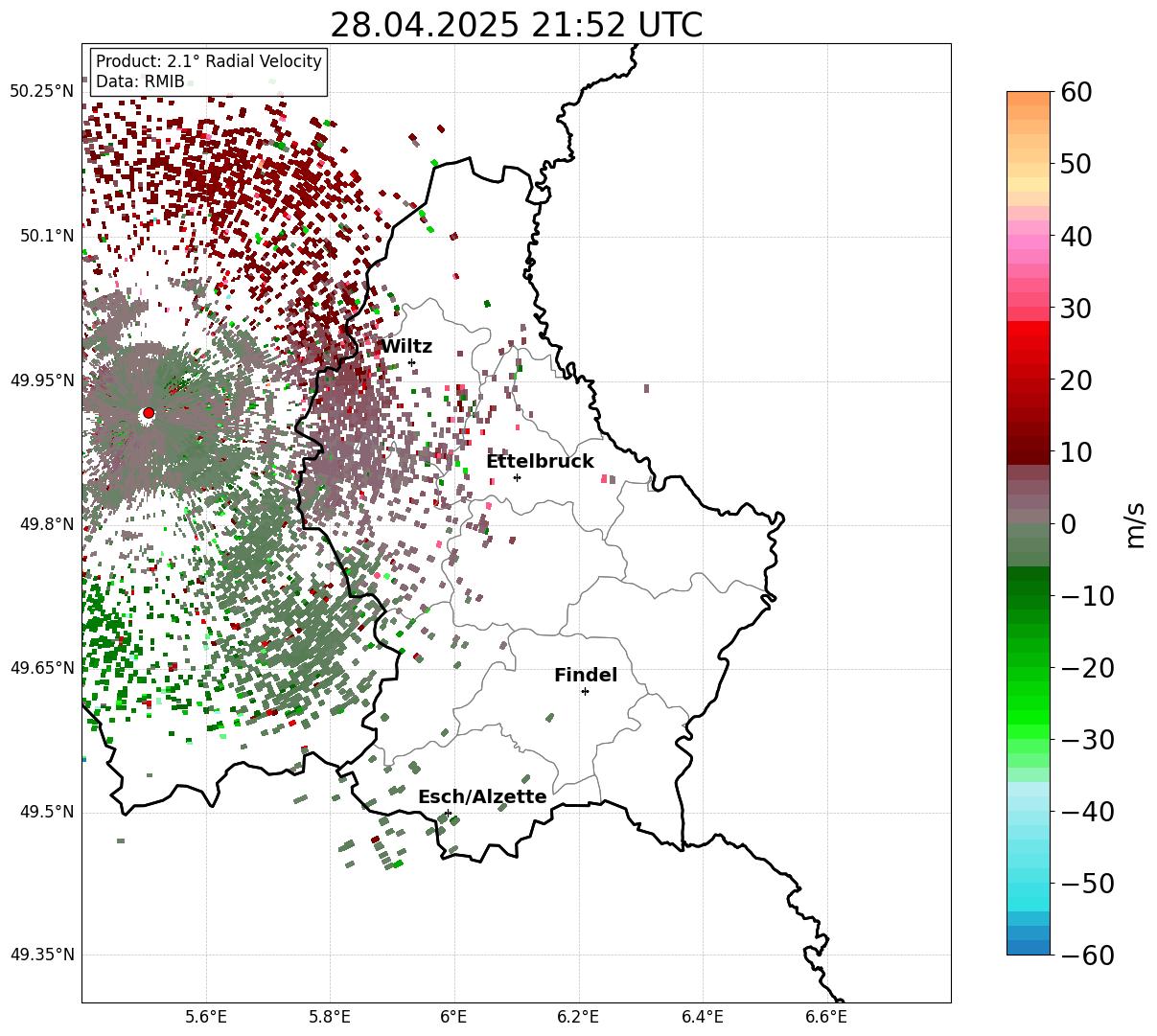The width and height of the screenshot is (1157, 1036).
Task: Click the 10 tick on colorbar
Action: pos(1078,452)
